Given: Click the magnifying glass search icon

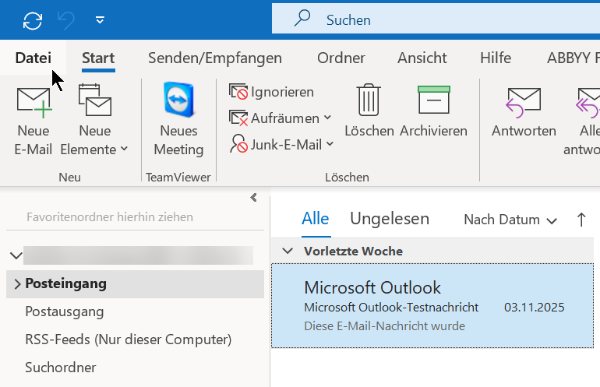Looking at the screenshot, I should (302, 18).
